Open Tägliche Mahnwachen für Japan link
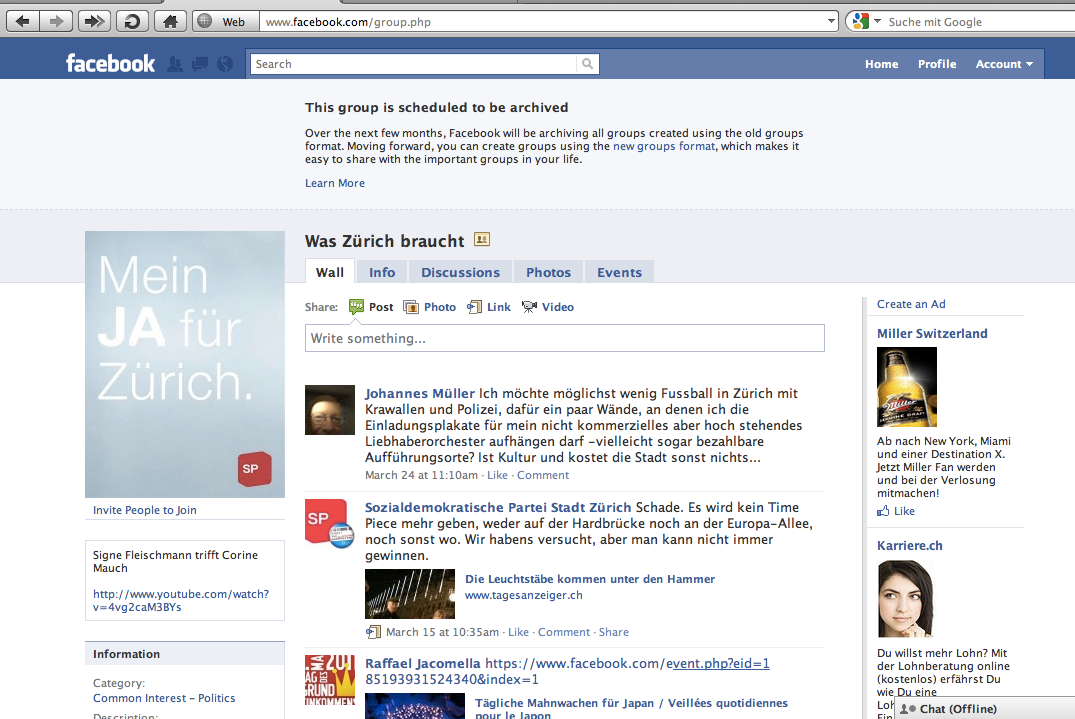Viewport: 1075px width, 719px height. [631, 709]
